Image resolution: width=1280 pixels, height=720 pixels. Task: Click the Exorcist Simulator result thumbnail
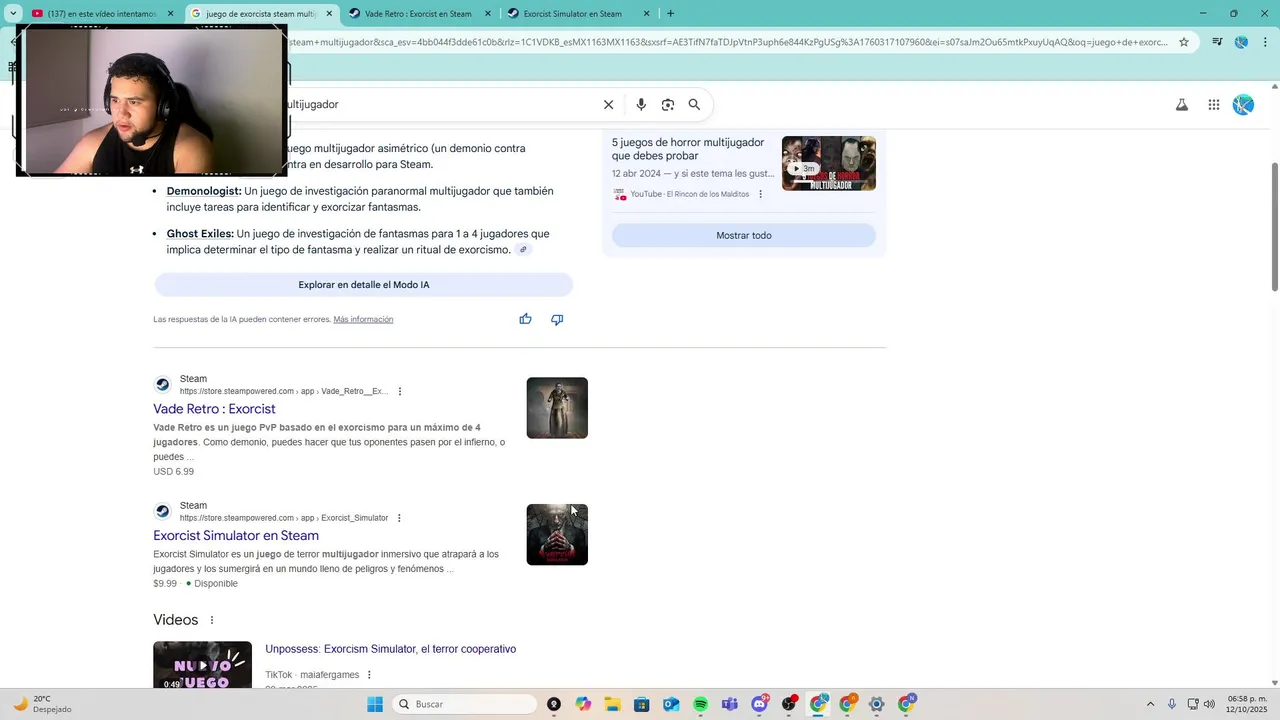pos(557,534)
